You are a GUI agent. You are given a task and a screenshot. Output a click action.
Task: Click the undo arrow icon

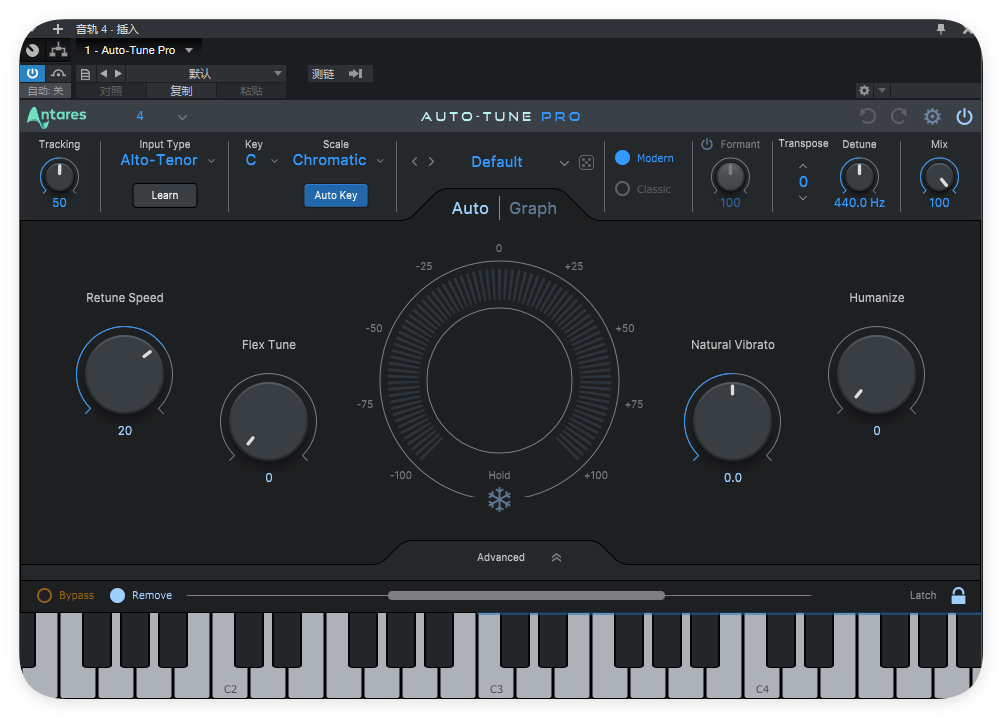point(867,116)
